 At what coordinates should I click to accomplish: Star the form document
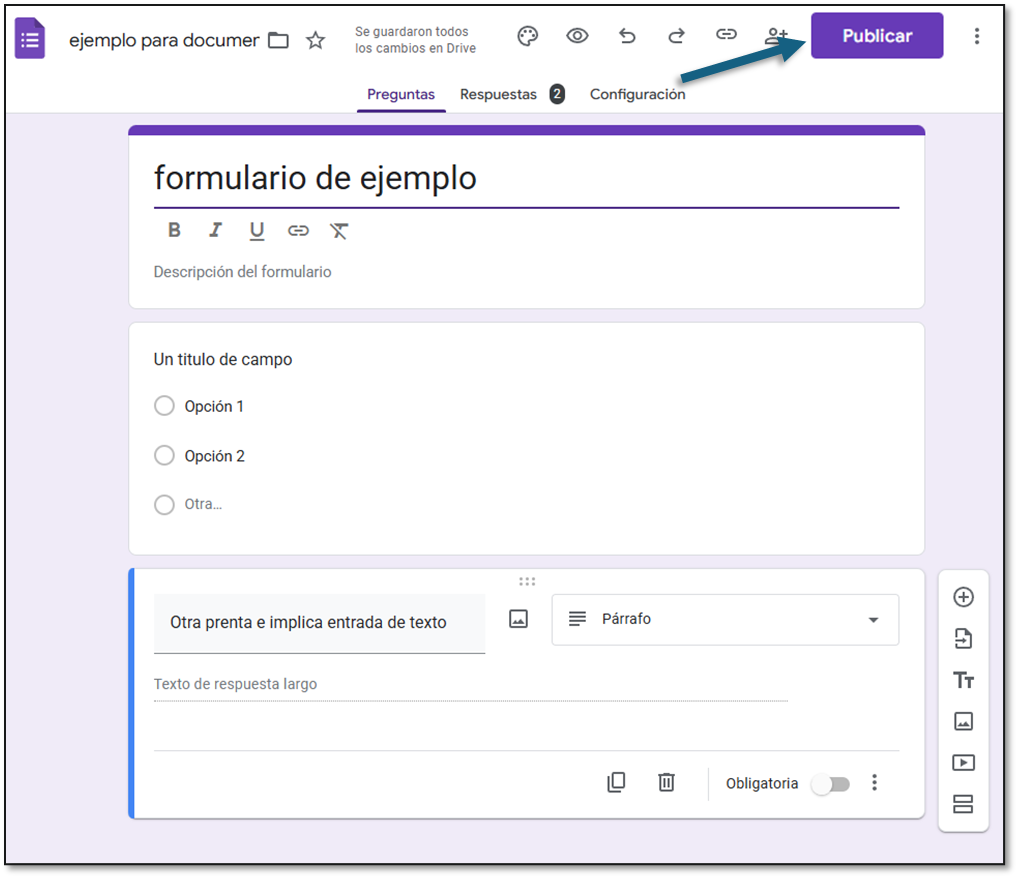point(316,40)
